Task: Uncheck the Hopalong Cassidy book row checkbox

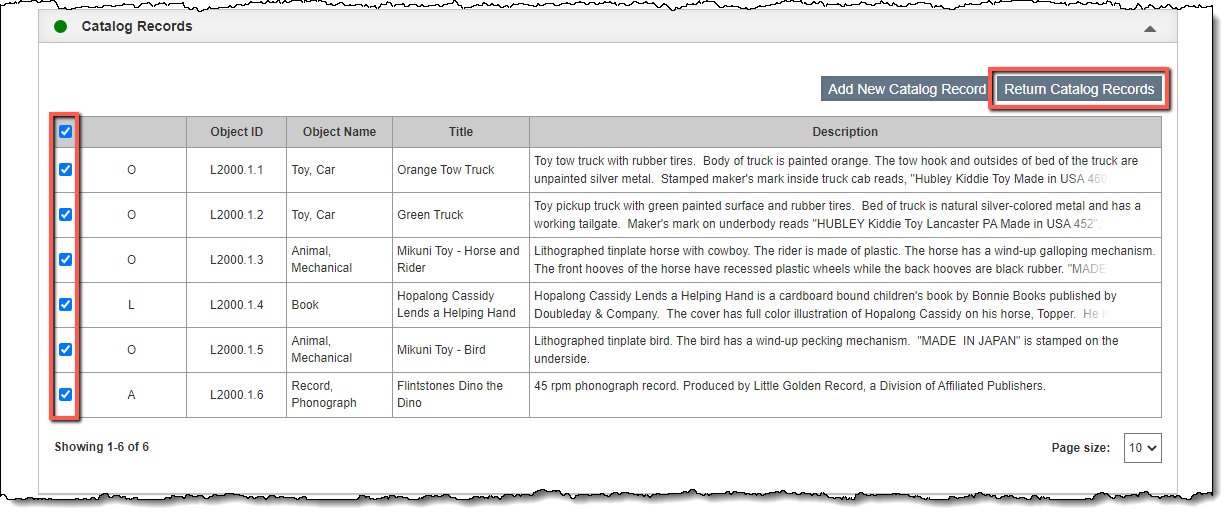Action: pyautogui.click(x=65, y=304)
